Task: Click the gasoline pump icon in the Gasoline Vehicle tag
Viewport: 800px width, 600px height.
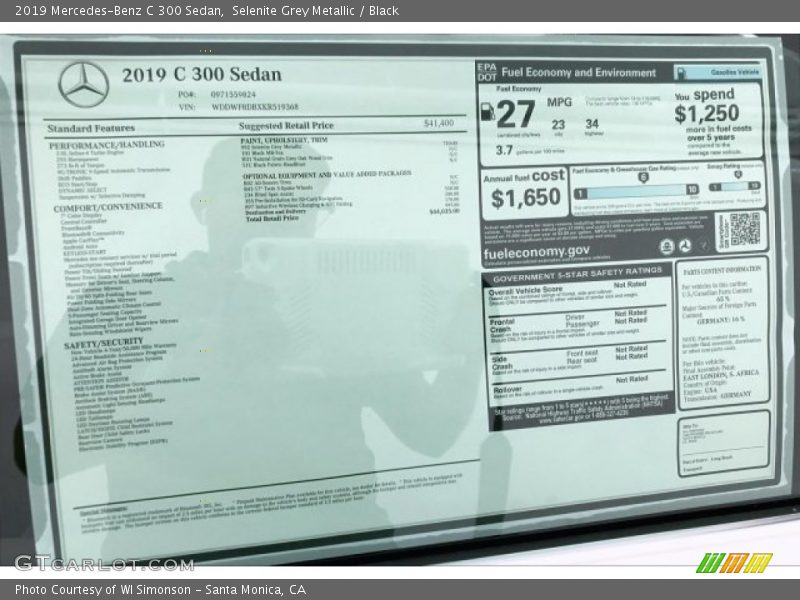Action: click(x=681, y=72)
